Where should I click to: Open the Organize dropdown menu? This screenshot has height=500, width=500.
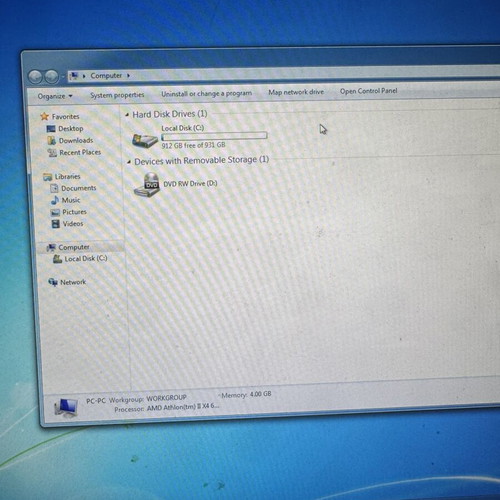(x=55, y=96)
